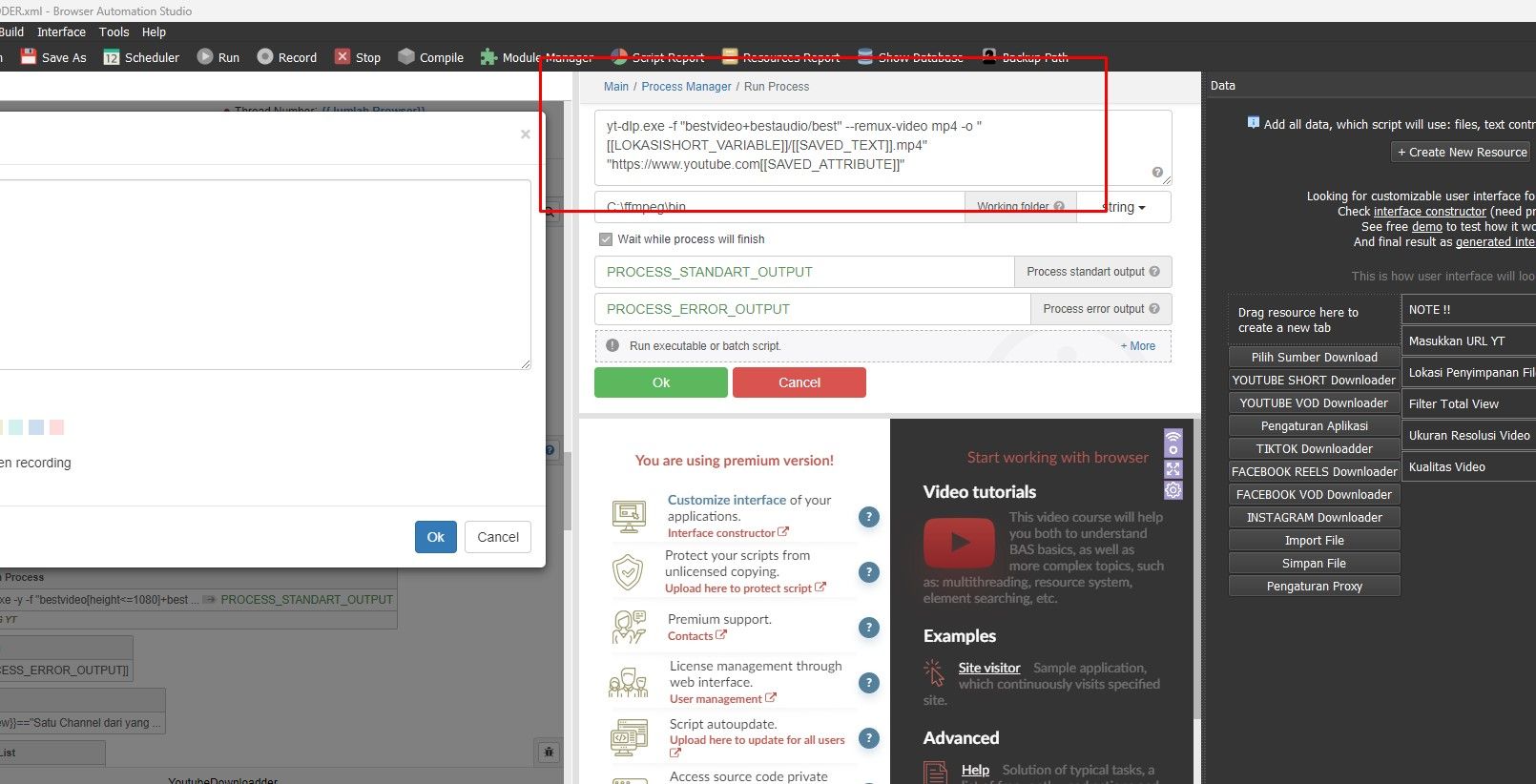Image resolution: width=1536 pixels, height=784 pixels.
Task: Open the Tools menu
Action: point(114,31)
